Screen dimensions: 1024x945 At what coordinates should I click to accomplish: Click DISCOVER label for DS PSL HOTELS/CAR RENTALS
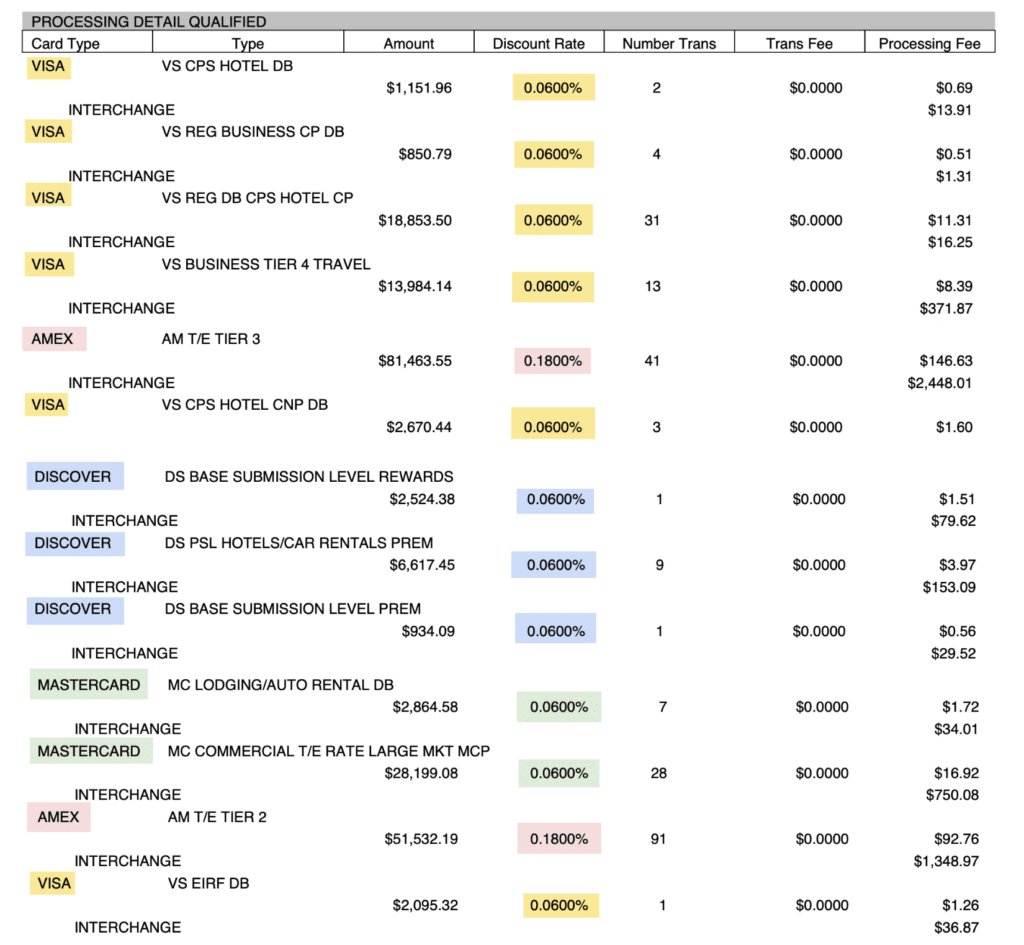[x=73, y=543]
